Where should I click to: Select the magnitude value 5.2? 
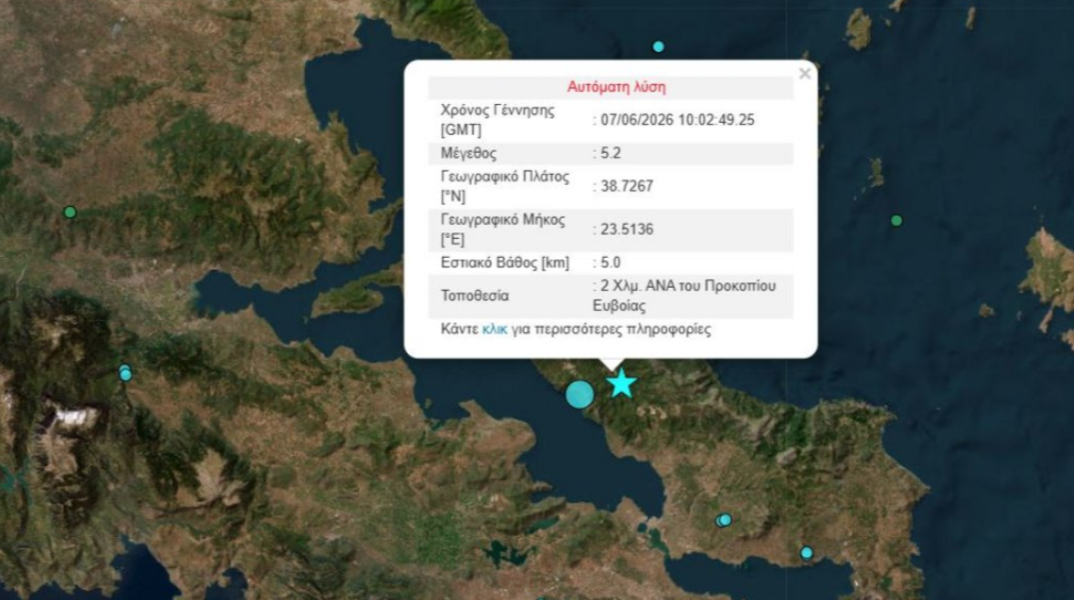coord(610,153)
